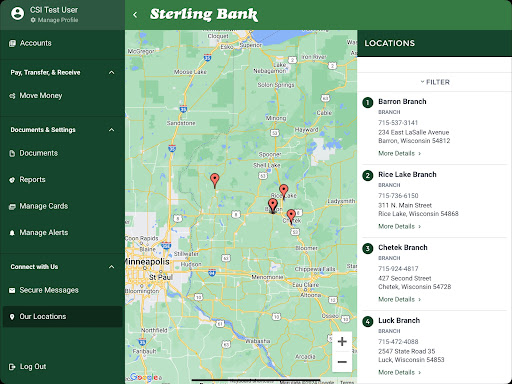The image size is (512, 384).
Task: Open the Accounts menu item
Action: [63, 43]
